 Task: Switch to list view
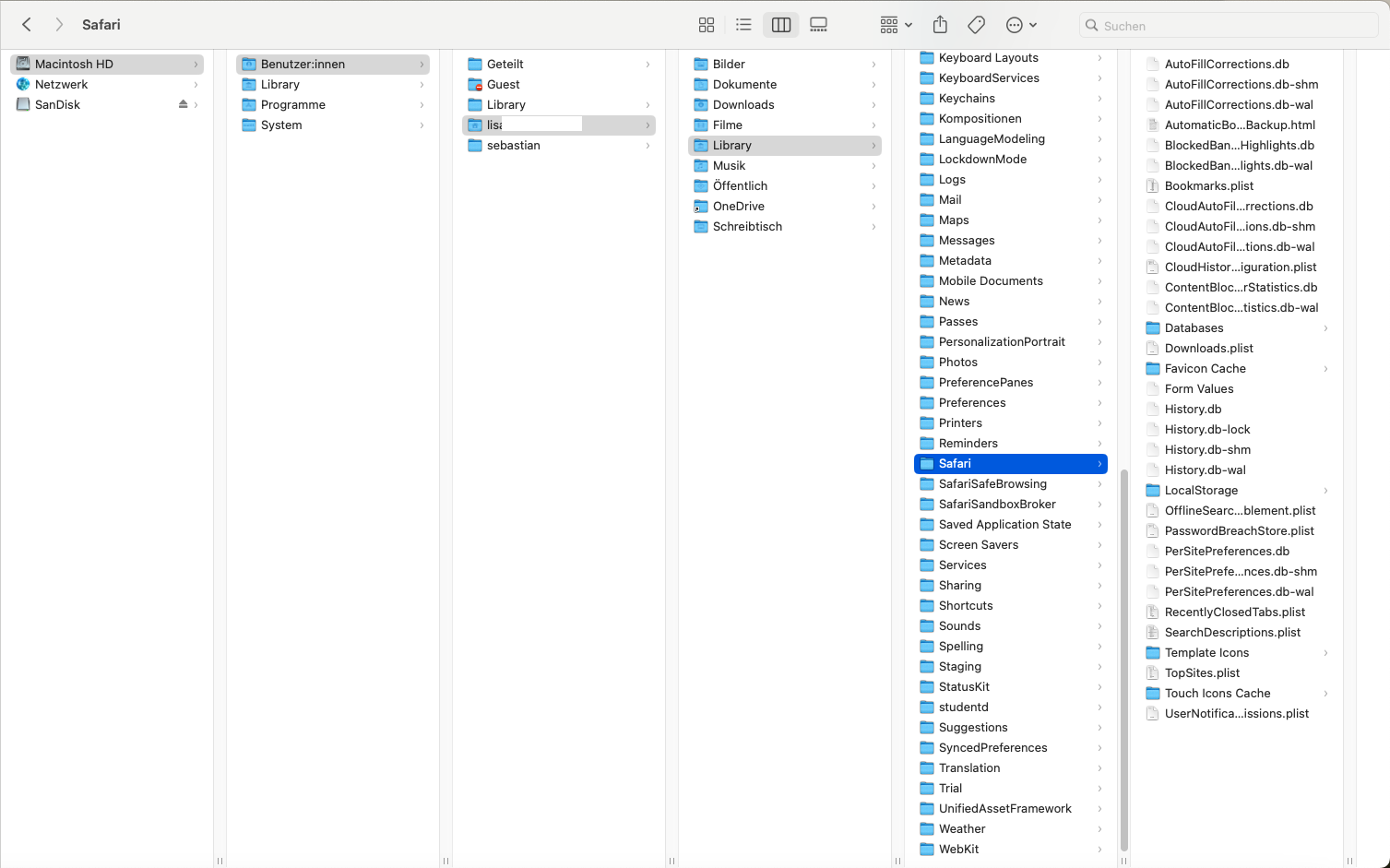click(x=743, y=25)
